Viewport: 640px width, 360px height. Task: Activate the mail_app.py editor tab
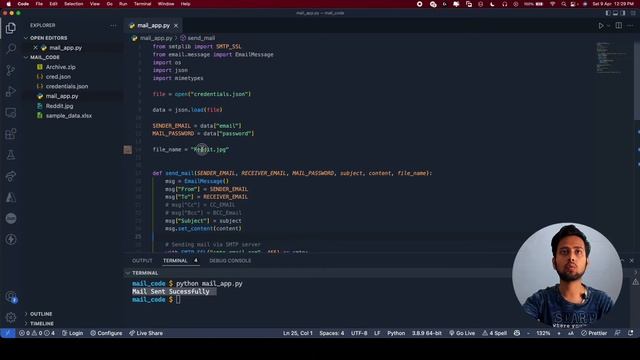click(x=153, y=25)
